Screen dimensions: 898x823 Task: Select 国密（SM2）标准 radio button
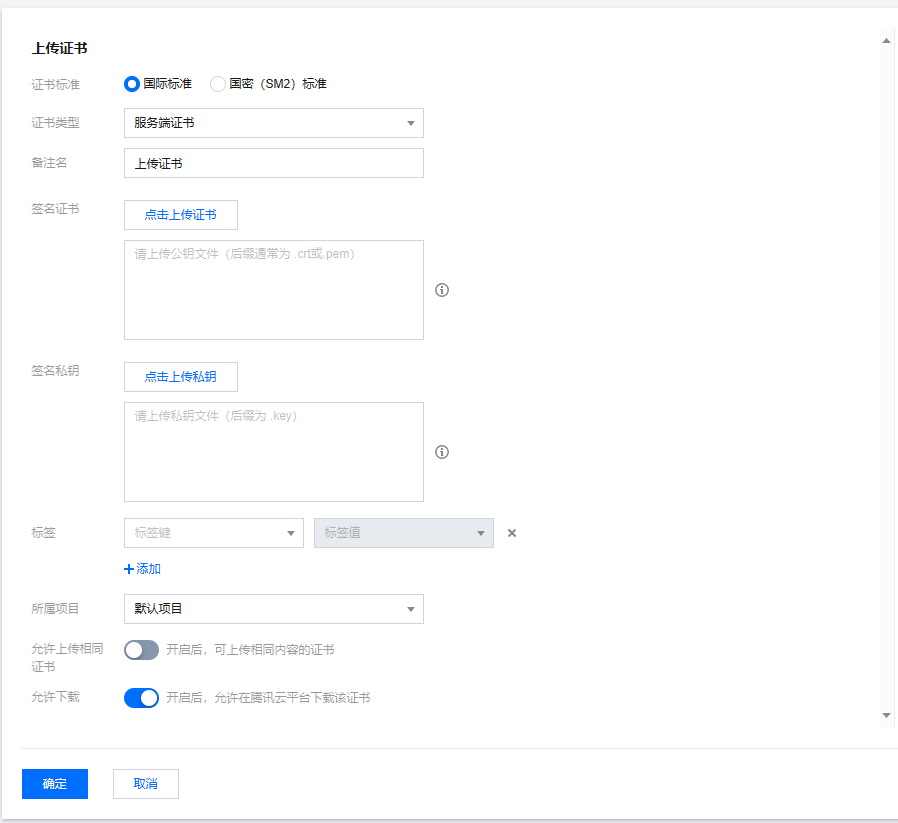click(x=218, y=84)
